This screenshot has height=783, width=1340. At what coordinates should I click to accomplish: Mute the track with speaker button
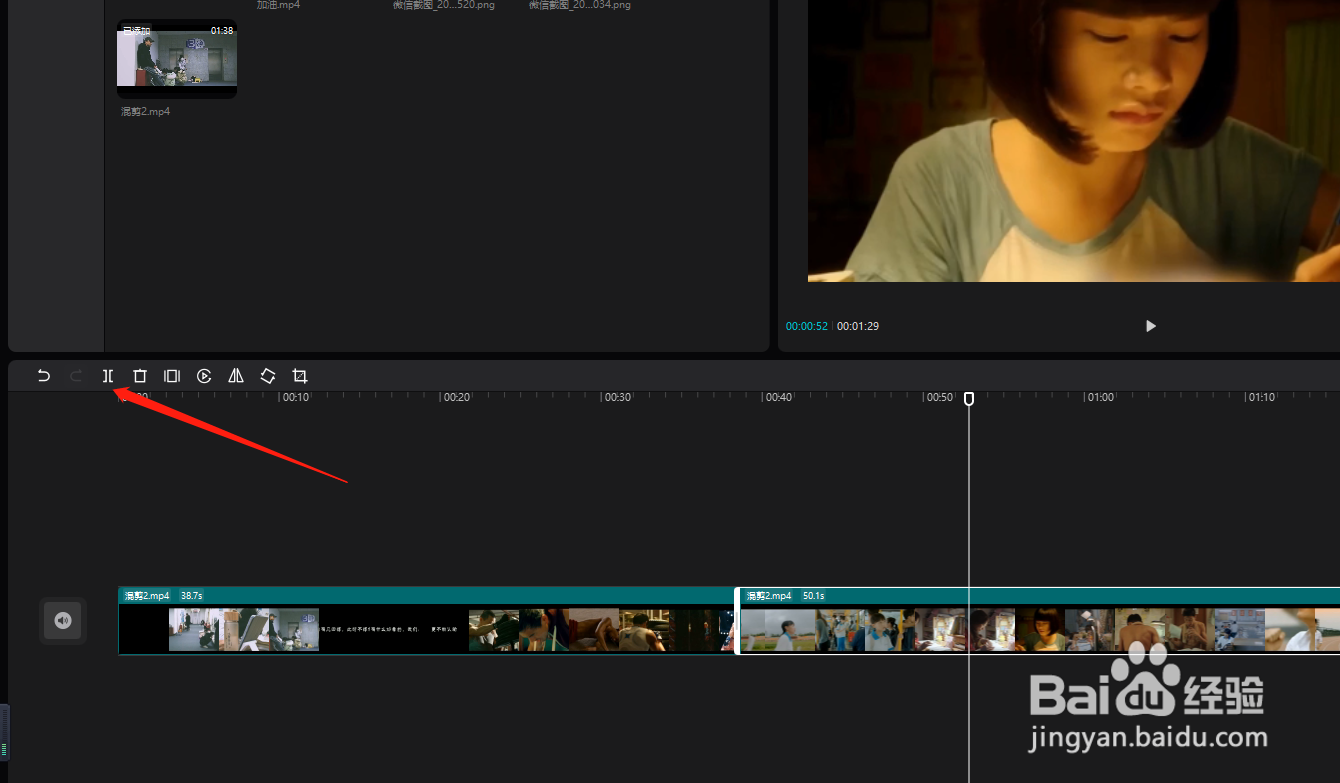(63, 621)
